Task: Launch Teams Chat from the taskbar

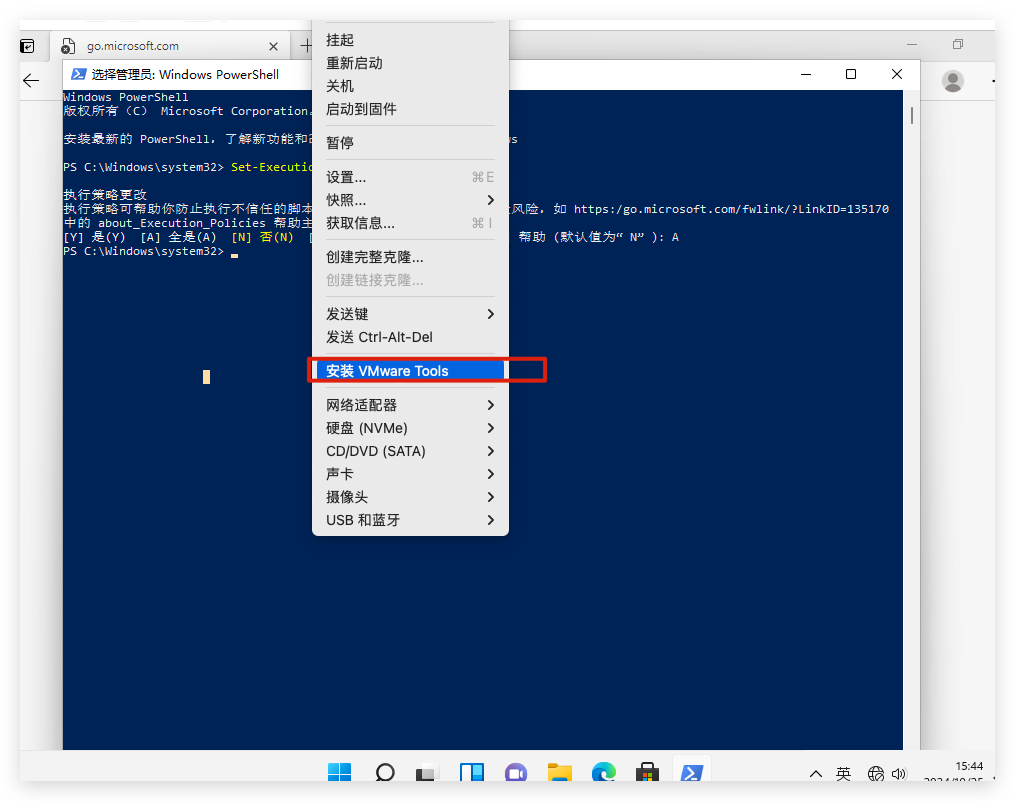Action: 516,772
